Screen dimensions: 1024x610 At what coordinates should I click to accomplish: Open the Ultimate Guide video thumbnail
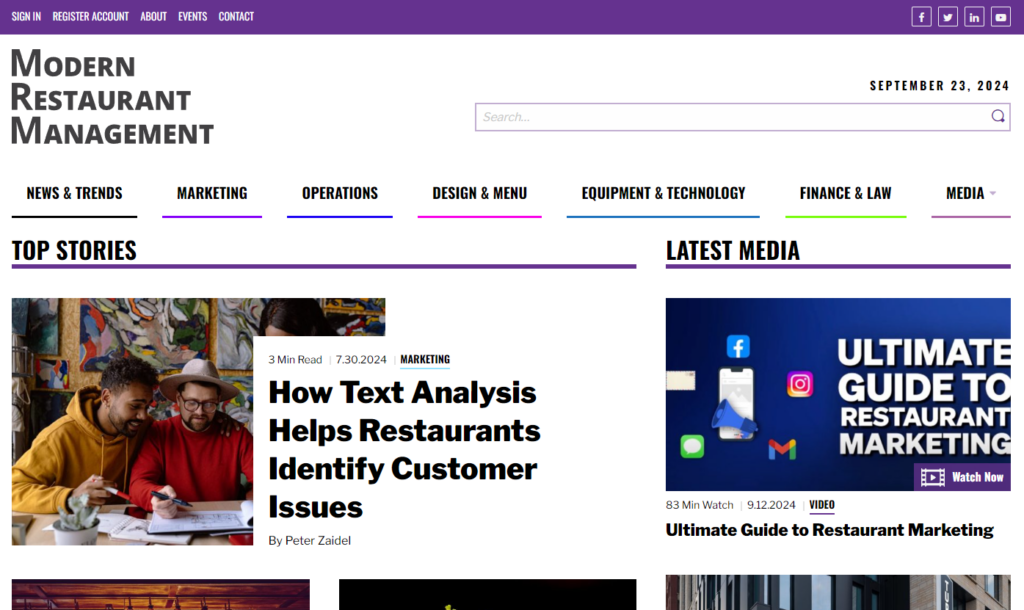coord(838,394)
